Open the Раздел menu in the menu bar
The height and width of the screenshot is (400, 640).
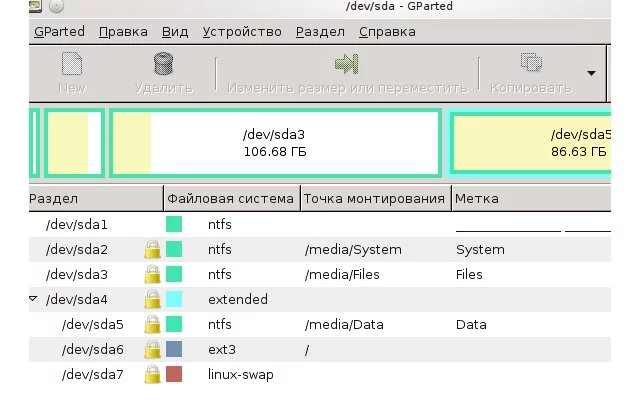[x=320, y=31]
